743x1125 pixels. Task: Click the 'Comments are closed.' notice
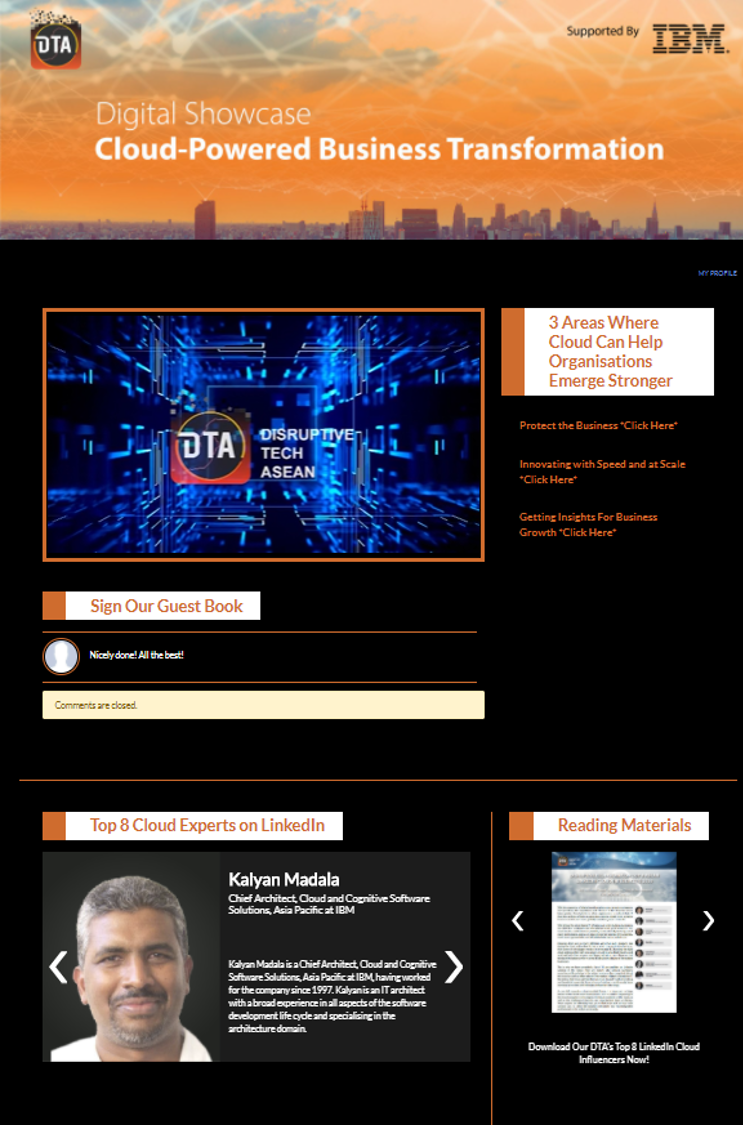tap(263, 705)
